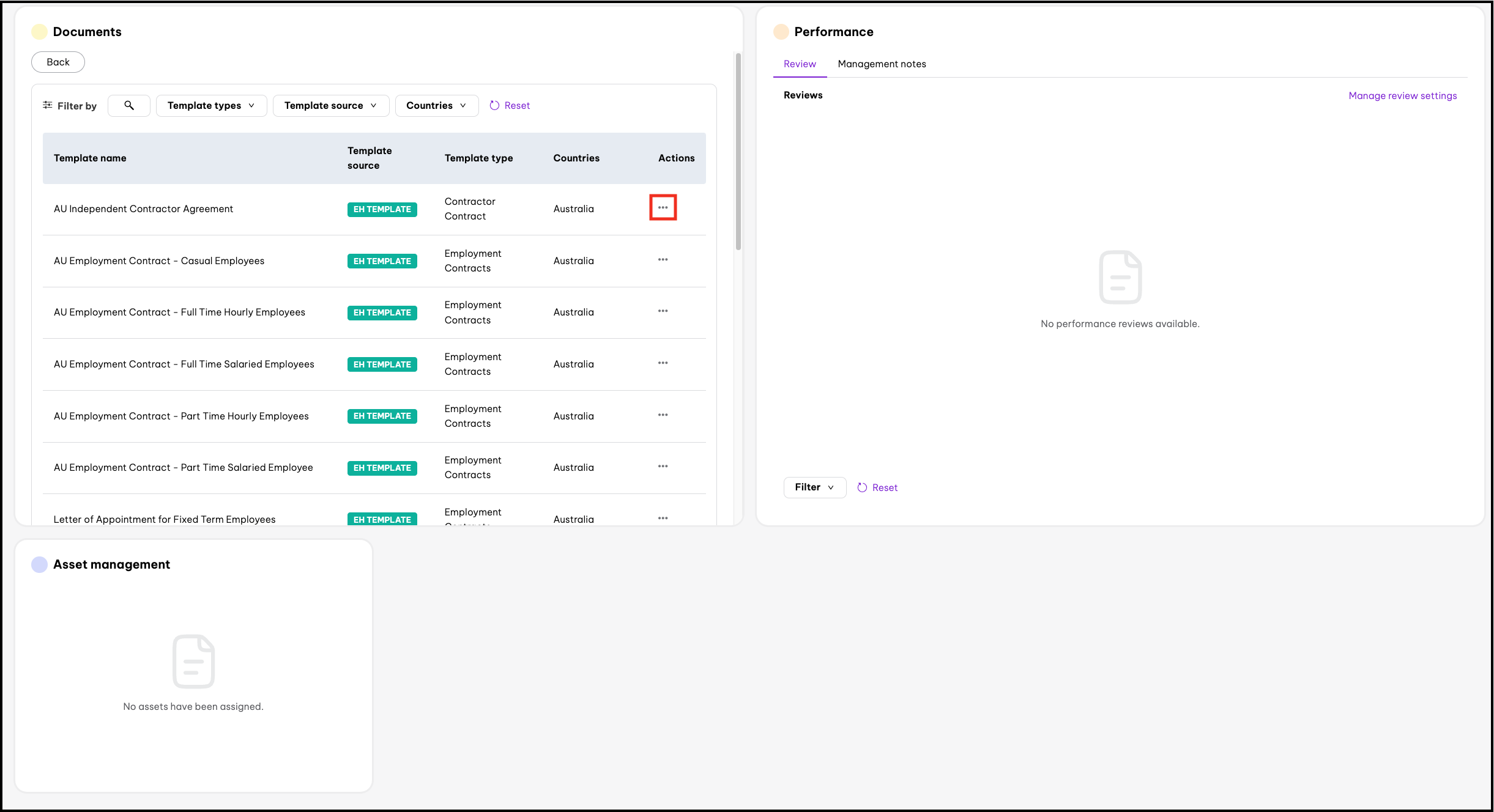Open actions menu for Casual Employees contract
This screenshot has width=1494, height=812.
[x=663, y=260]
